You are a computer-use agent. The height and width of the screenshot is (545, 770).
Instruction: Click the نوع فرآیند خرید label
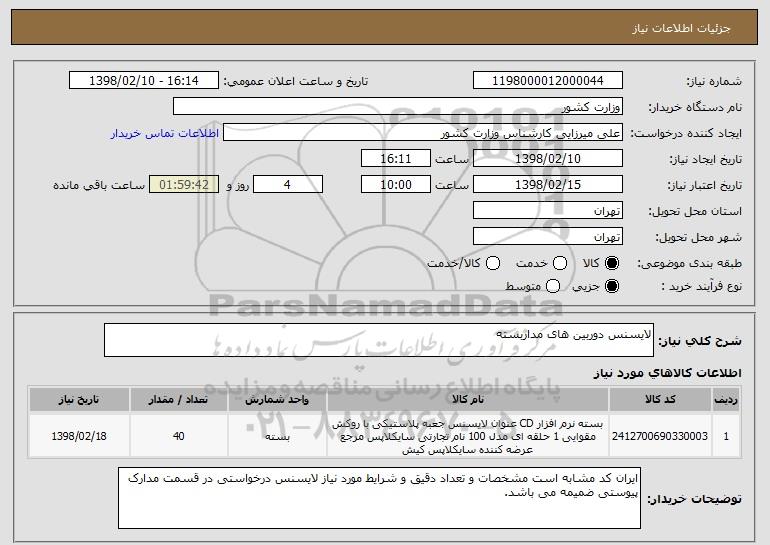tap(701, 286)
